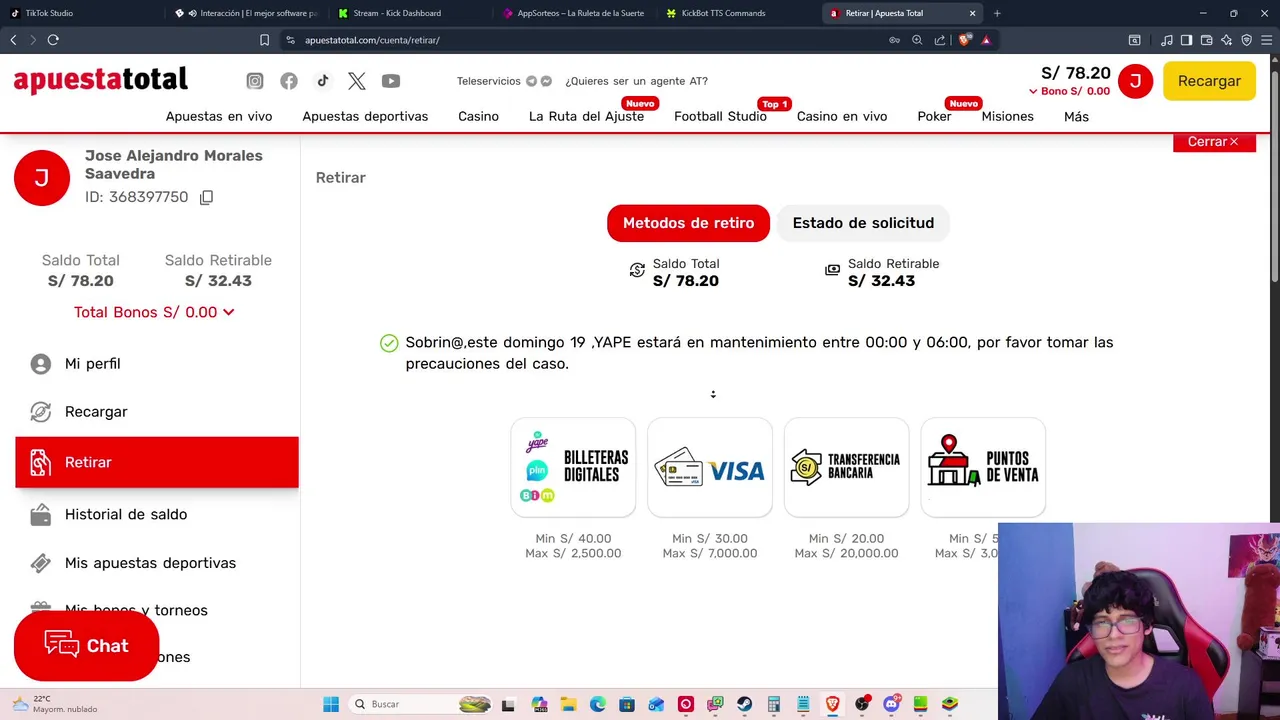Open Apuestas en vivo menu
1280x720 pixels.
pos(219,116)
